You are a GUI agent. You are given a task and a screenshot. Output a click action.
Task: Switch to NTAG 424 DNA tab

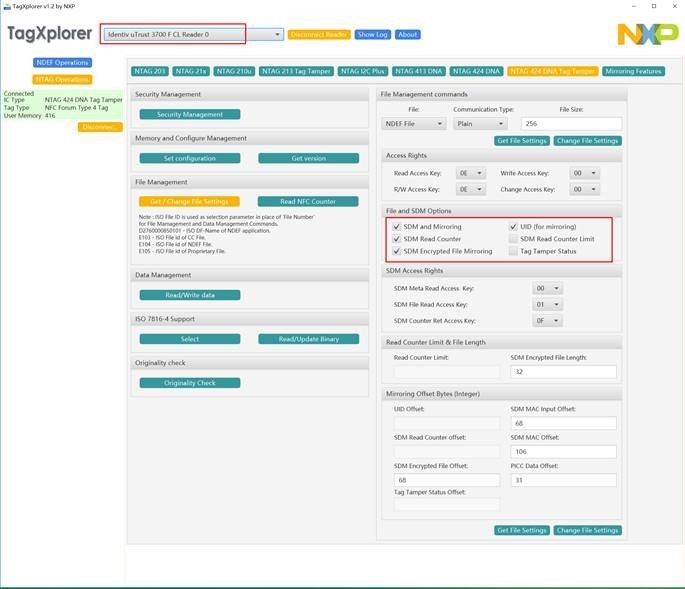[x=476, y=71]
